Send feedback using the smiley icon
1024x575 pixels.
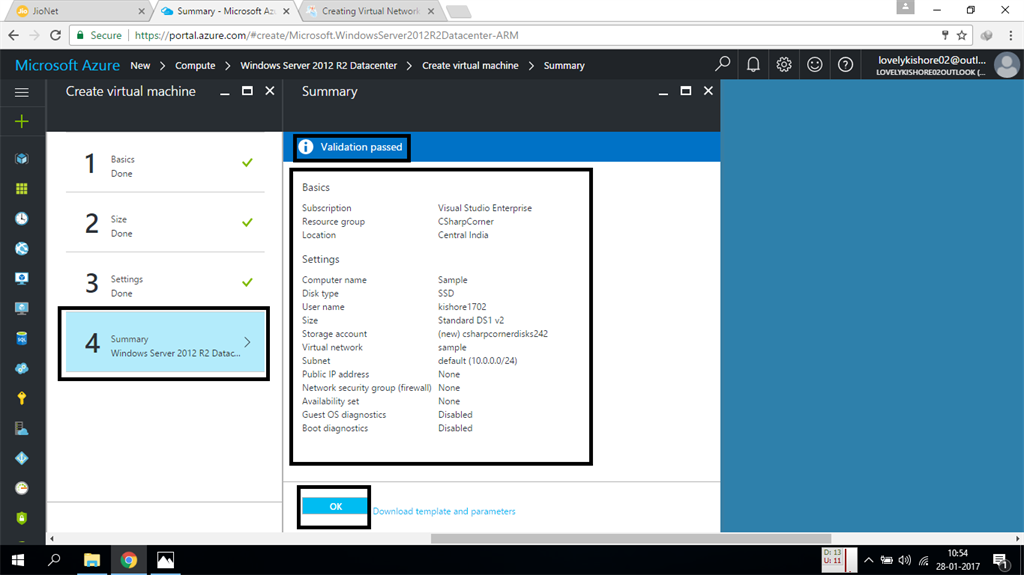tap(814, 64)
